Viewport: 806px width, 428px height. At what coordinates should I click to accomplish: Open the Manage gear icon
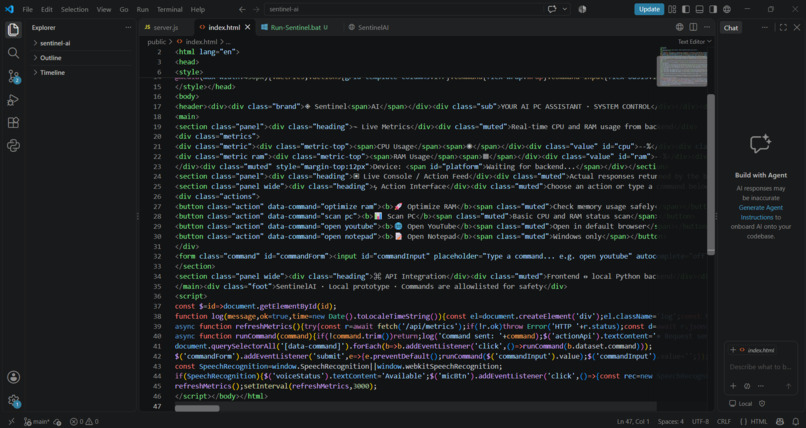13,400
